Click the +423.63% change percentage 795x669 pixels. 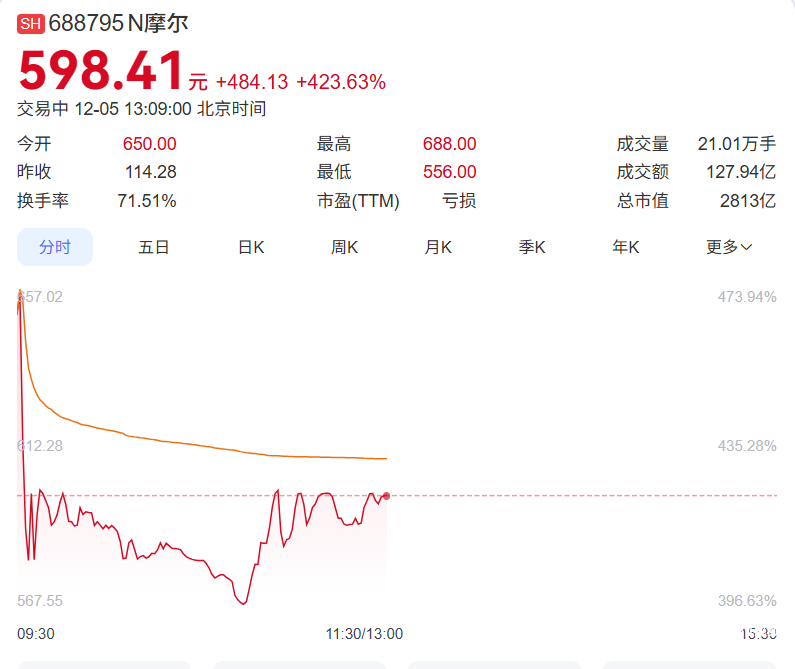pos(341,82)
